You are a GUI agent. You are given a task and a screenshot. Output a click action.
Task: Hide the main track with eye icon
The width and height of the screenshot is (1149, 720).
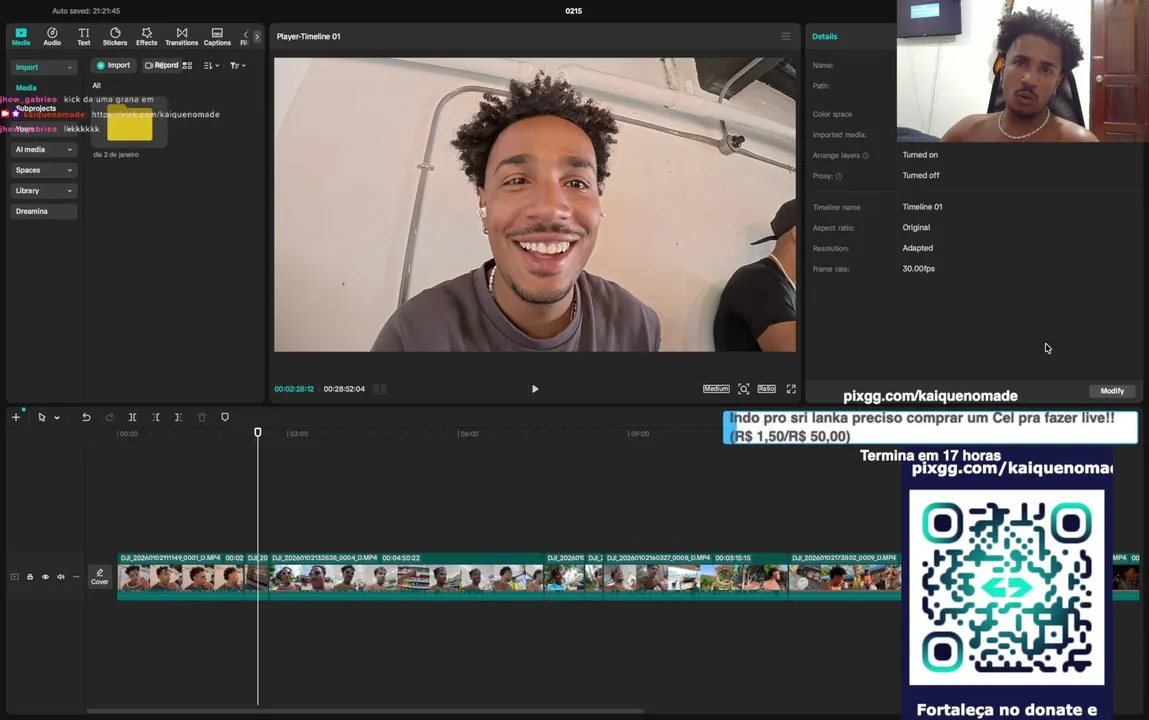coord(45,577)
